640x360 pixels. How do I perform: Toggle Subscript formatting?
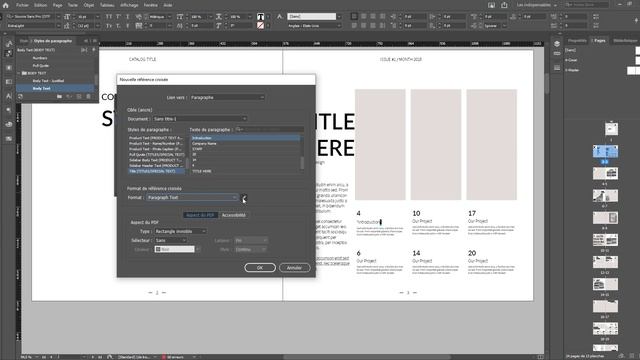(x=118, y=26)
